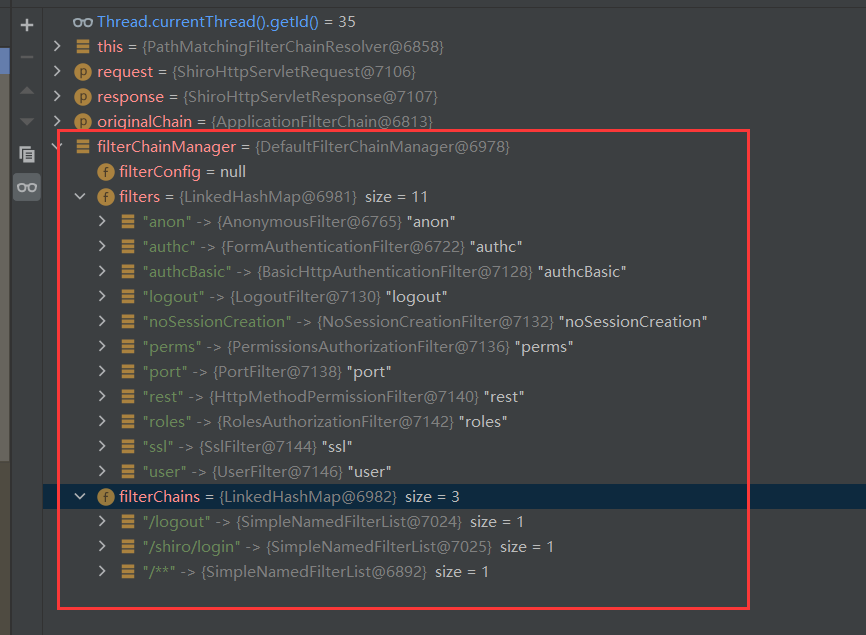Click the parameter icon next to originalChain

83,121
